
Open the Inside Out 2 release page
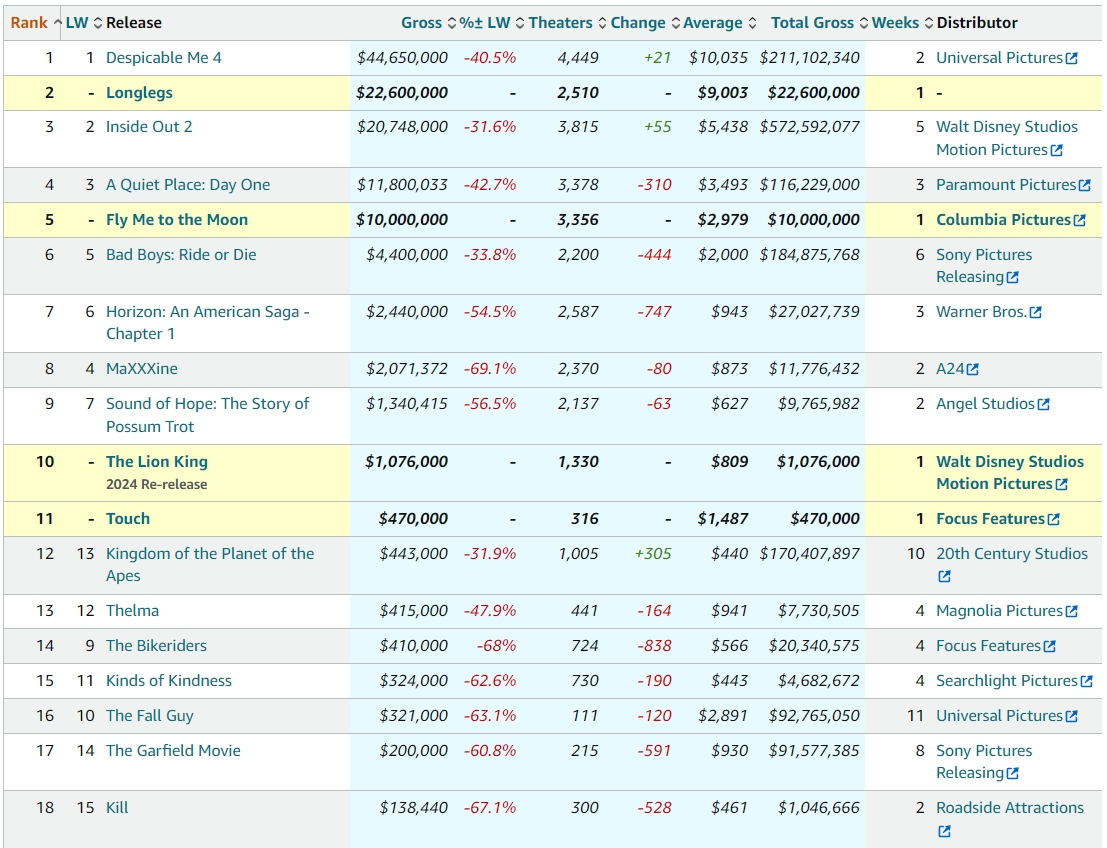(149, 127)
